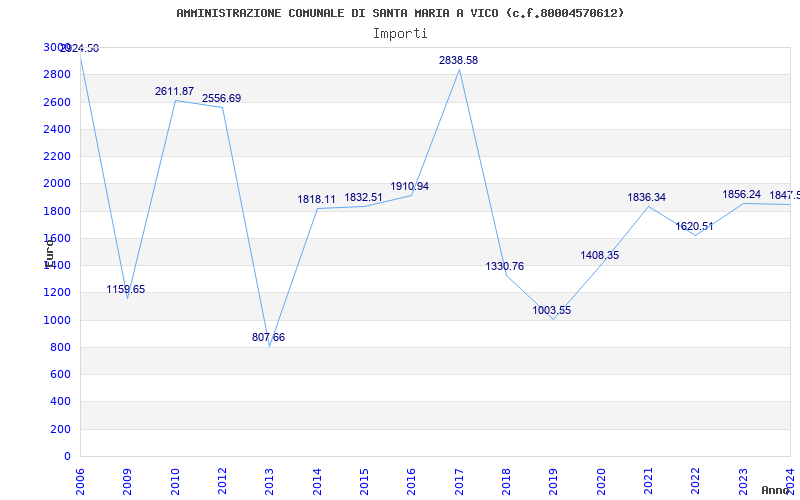
Task: Click the 'Anno' x-axis title
Action: pos(778,490)
